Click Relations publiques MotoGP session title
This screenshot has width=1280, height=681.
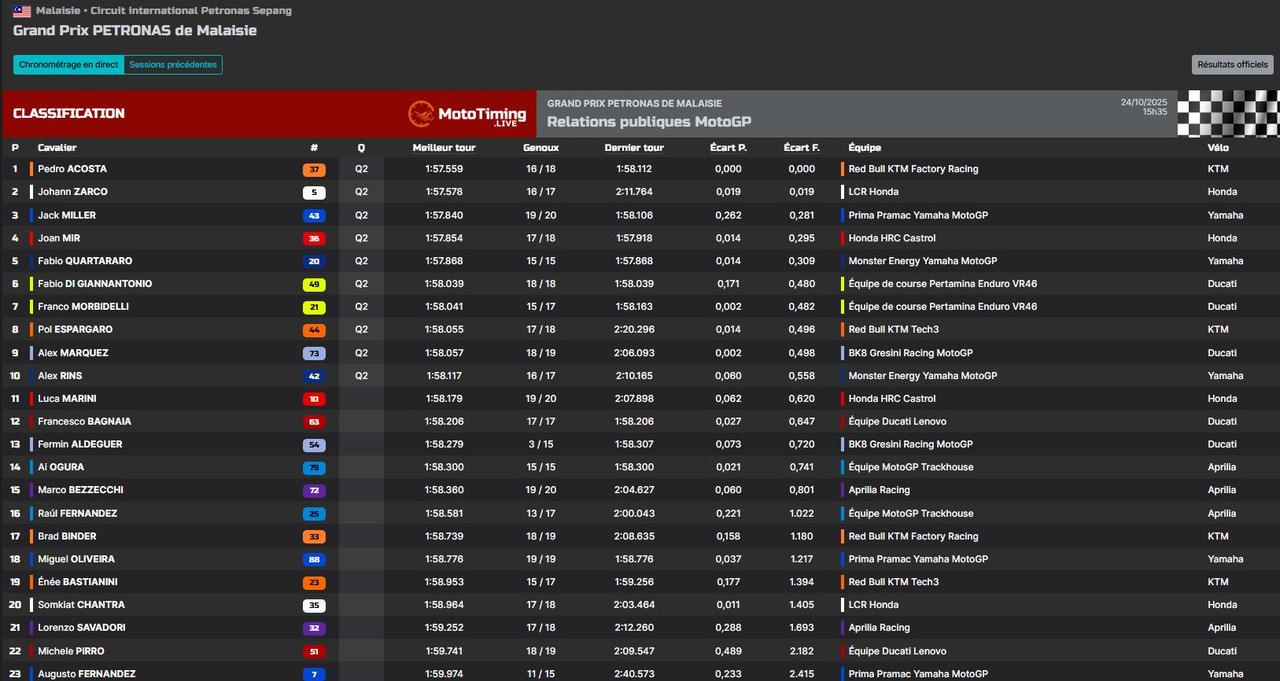(x=649, y=122)
